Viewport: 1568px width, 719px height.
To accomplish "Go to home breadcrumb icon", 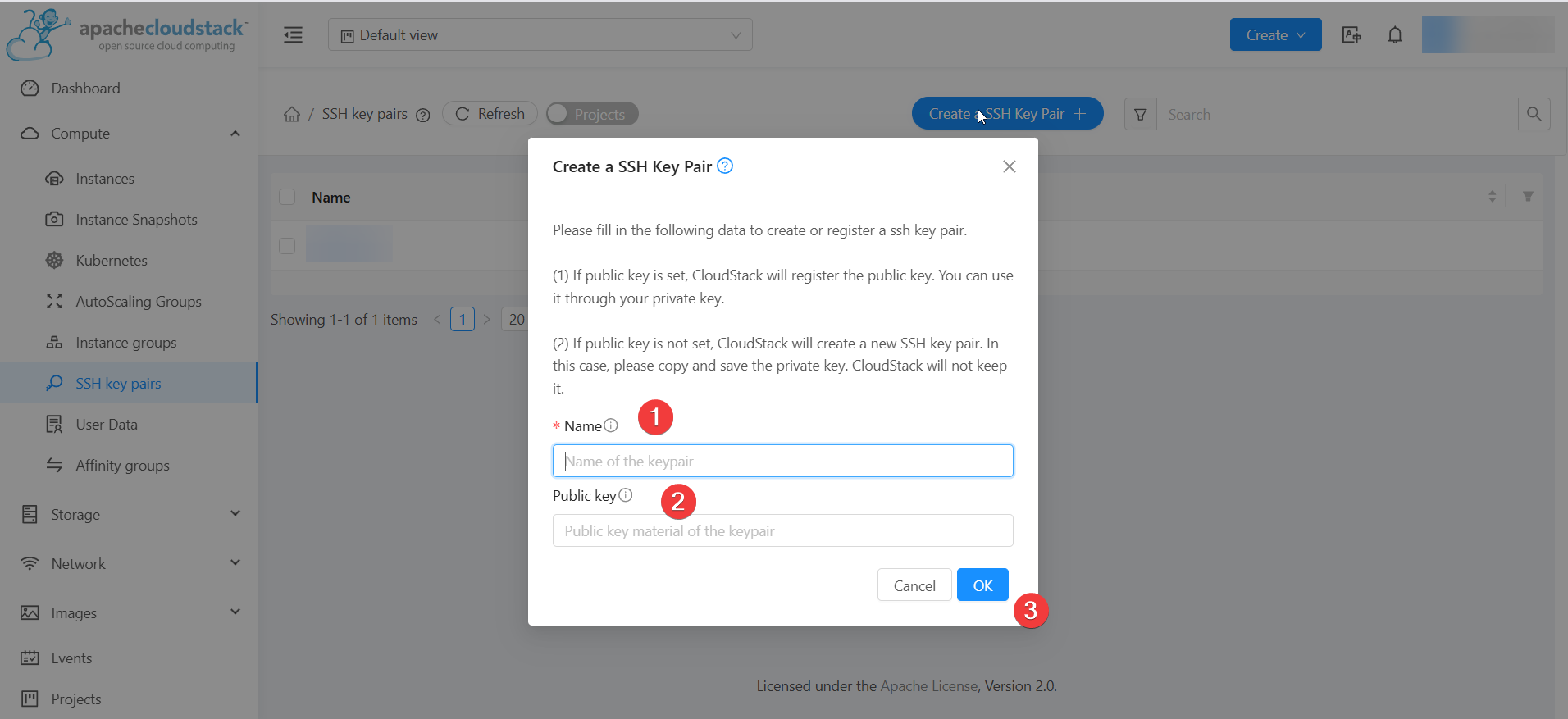I will point(292,115).
